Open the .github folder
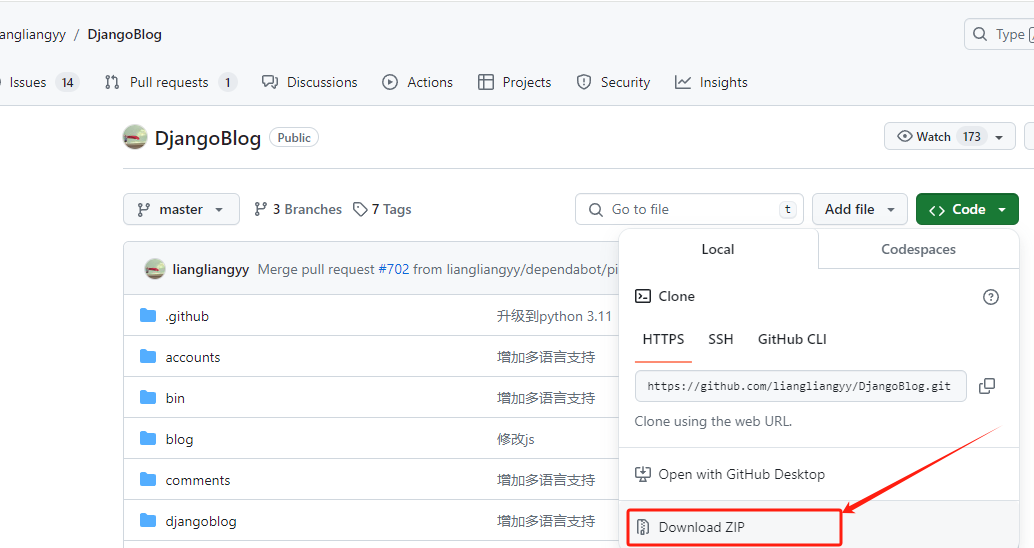 pos(187,316)
